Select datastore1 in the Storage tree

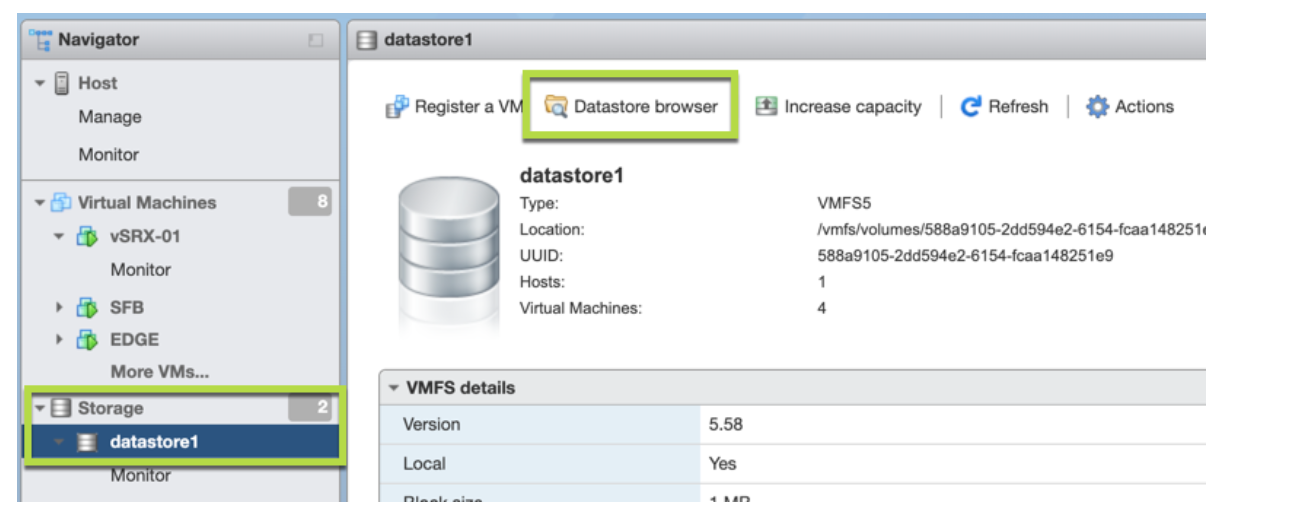153,442
